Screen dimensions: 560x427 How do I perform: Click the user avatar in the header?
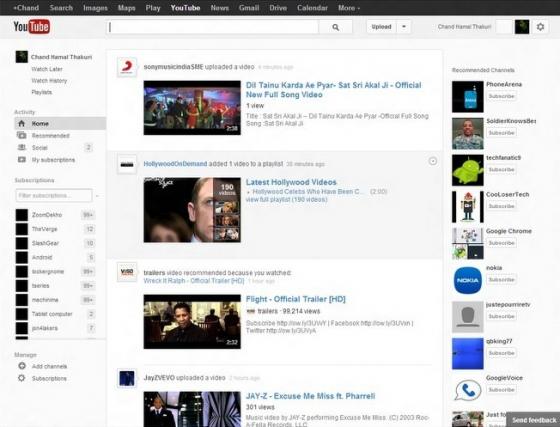pyautogui.click(x=522, y=27)
